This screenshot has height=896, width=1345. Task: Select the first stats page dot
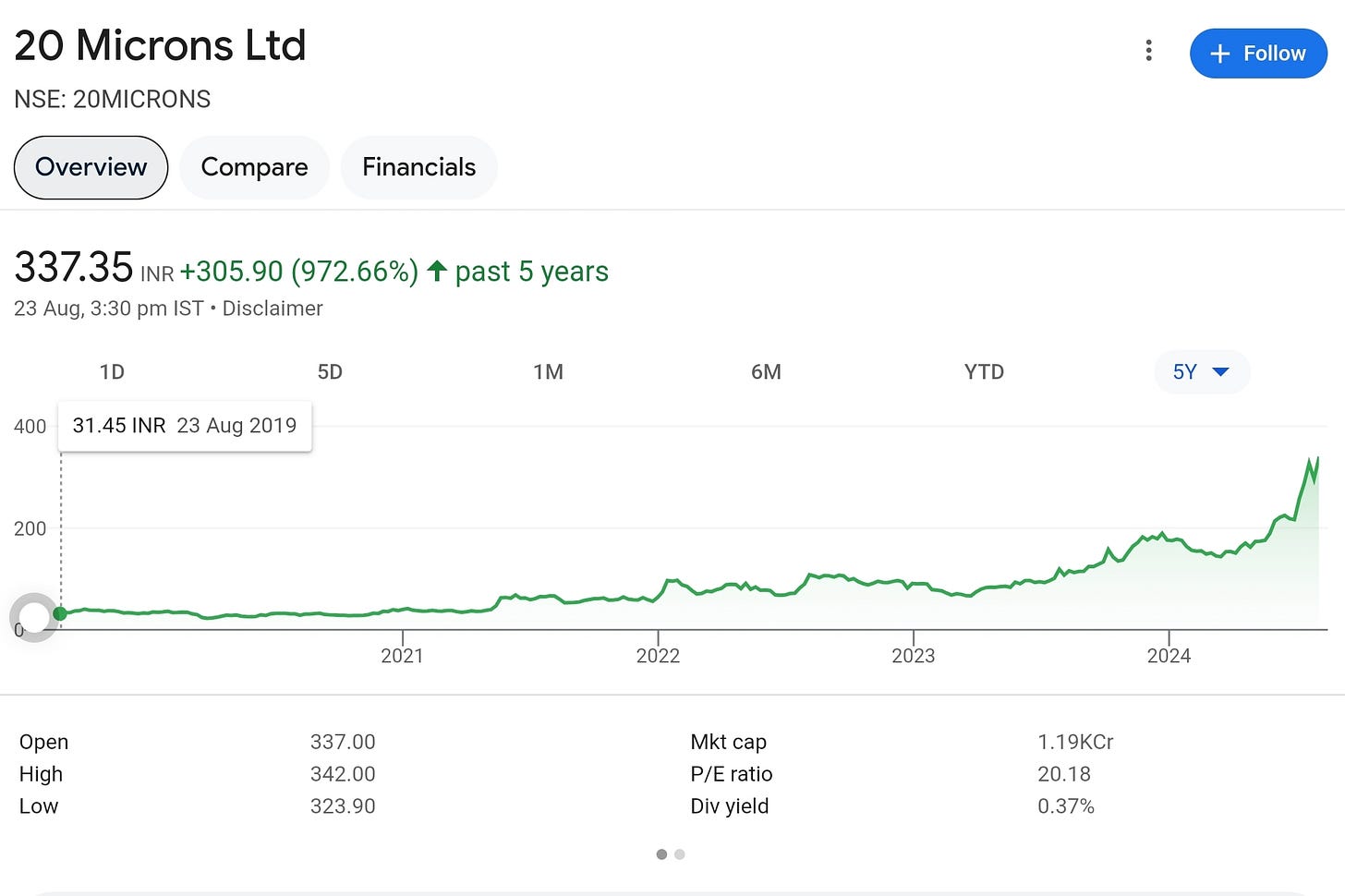click(x=661, y=854)
